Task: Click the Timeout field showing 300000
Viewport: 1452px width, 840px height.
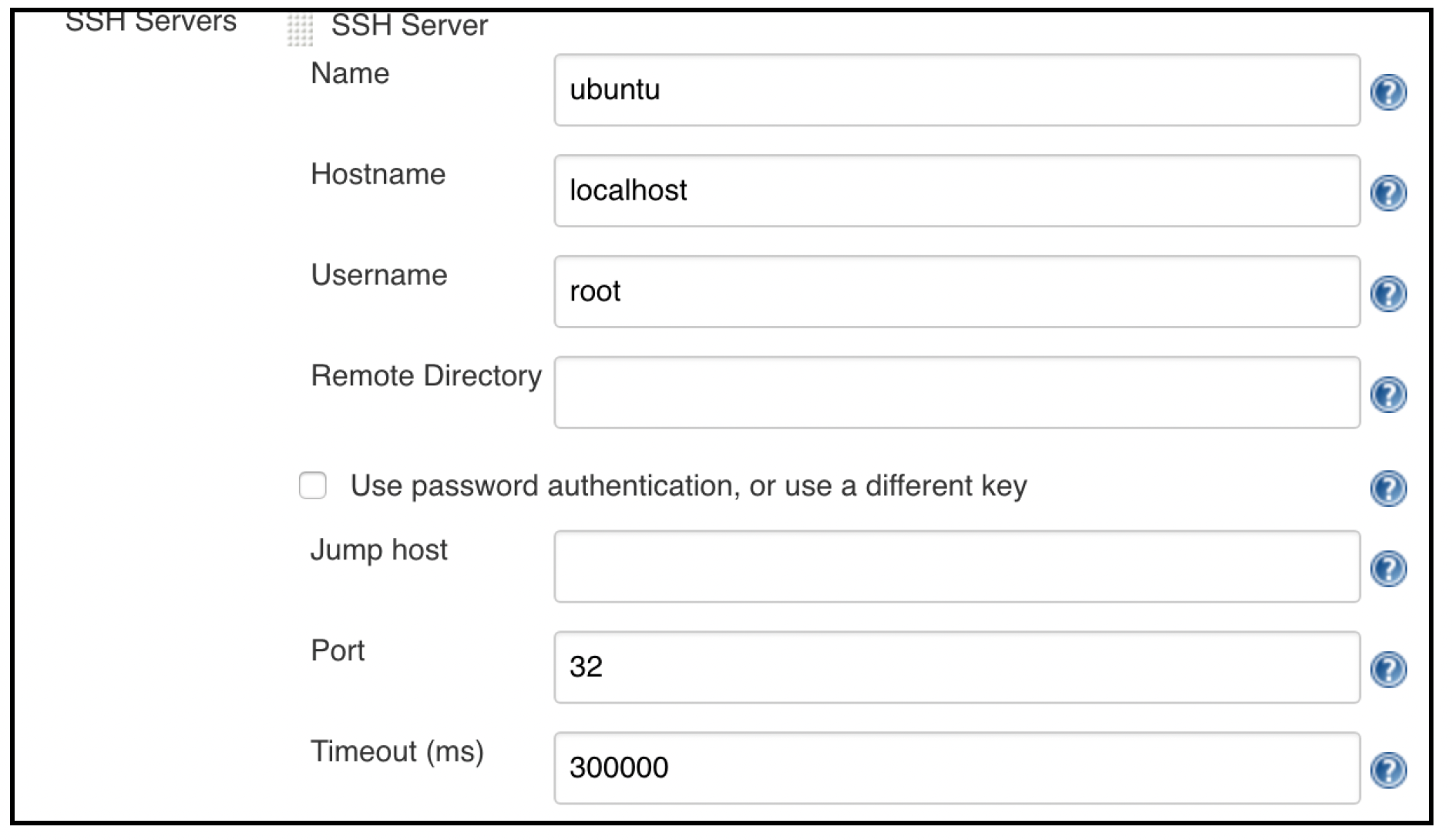Action: [x=956, y=768]
